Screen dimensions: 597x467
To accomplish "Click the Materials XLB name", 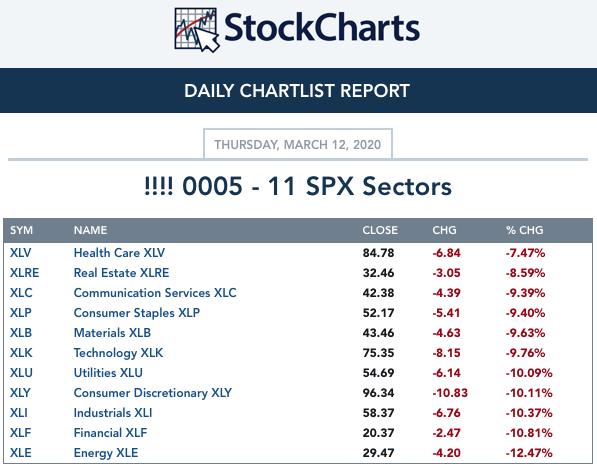I will point(112,333).
